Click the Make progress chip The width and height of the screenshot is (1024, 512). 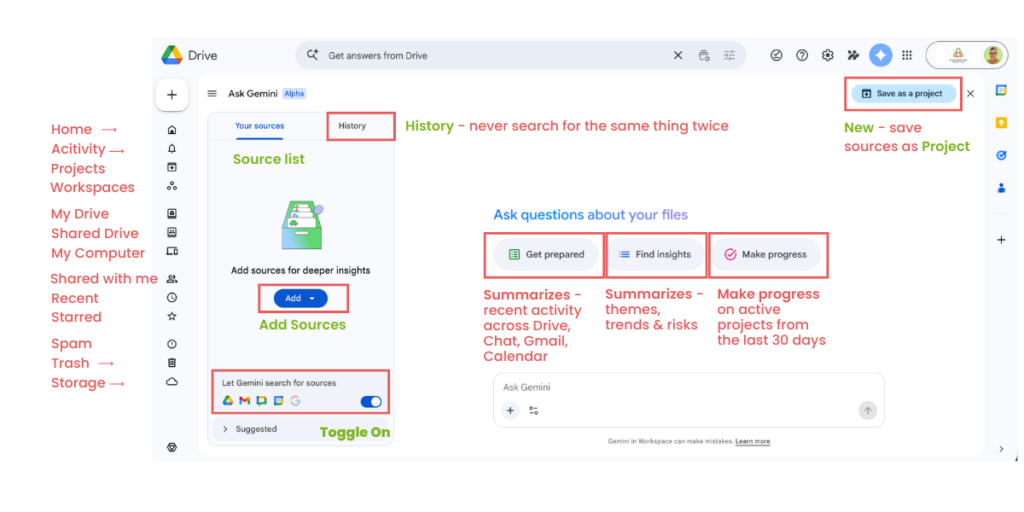pyautogui.click(x=766, y=255)
